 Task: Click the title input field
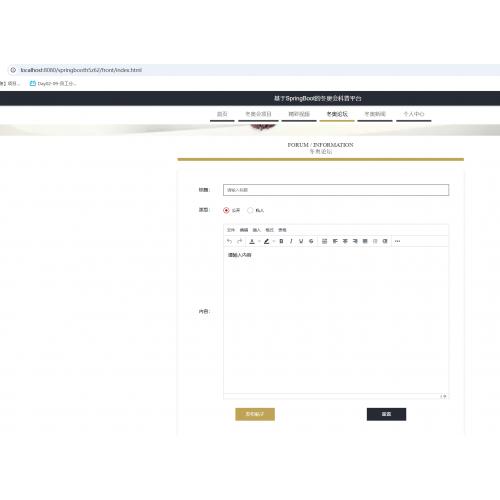(336, 190)
